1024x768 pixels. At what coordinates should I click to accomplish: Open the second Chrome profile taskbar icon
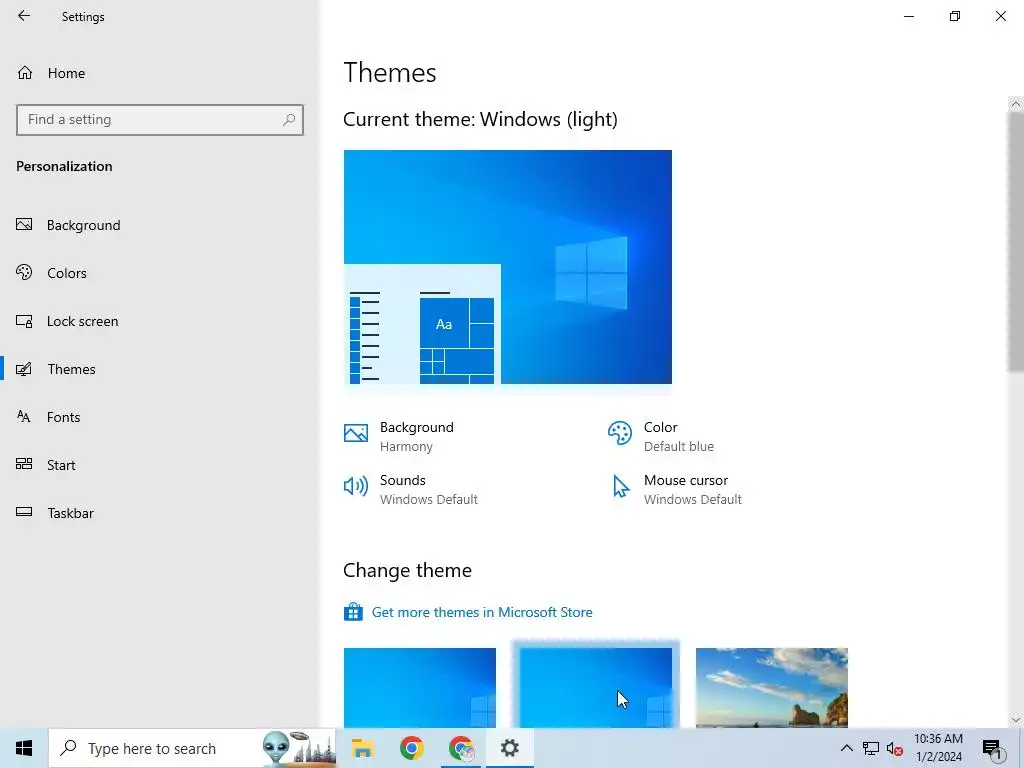[461, 748]
